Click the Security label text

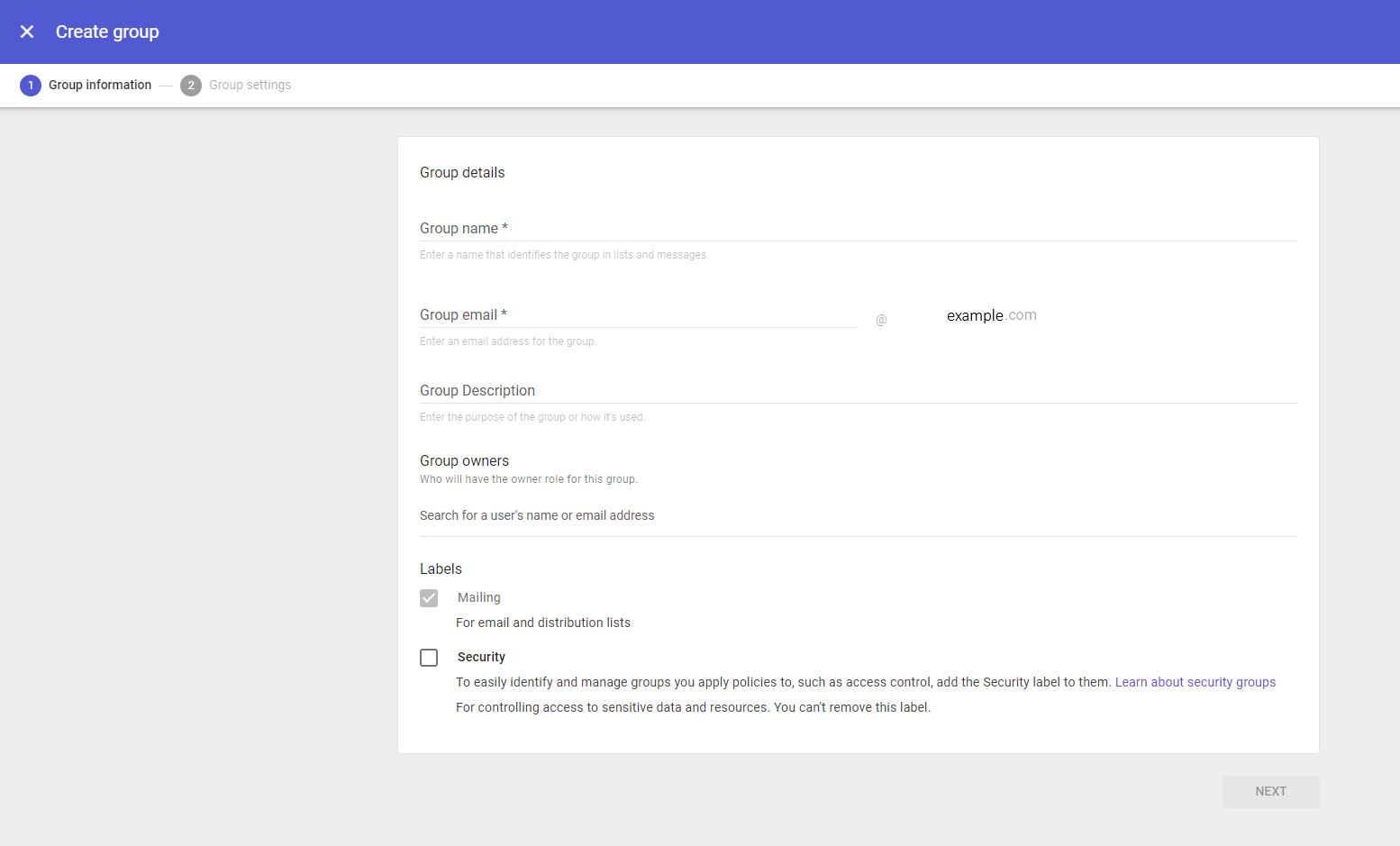(x=481, y=657)
